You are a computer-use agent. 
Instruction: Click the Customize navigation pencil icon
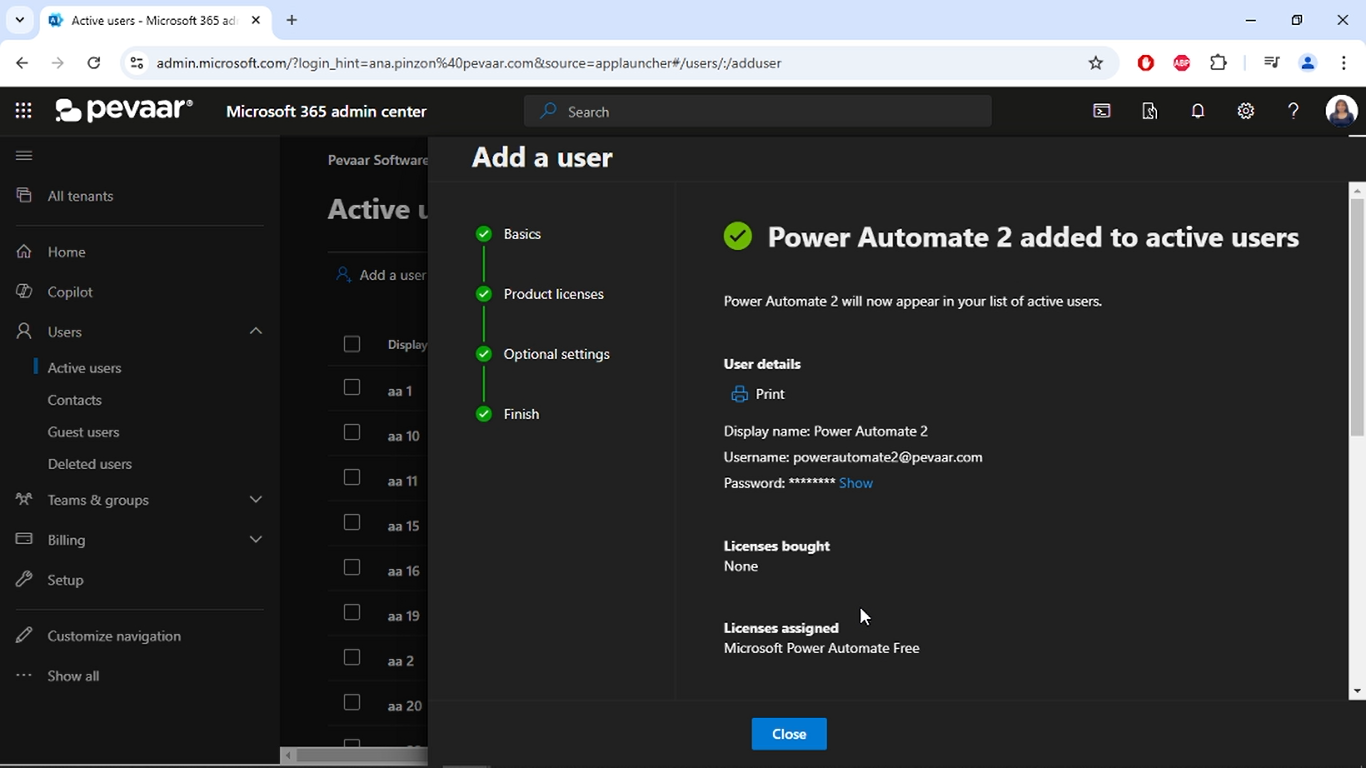24,636
